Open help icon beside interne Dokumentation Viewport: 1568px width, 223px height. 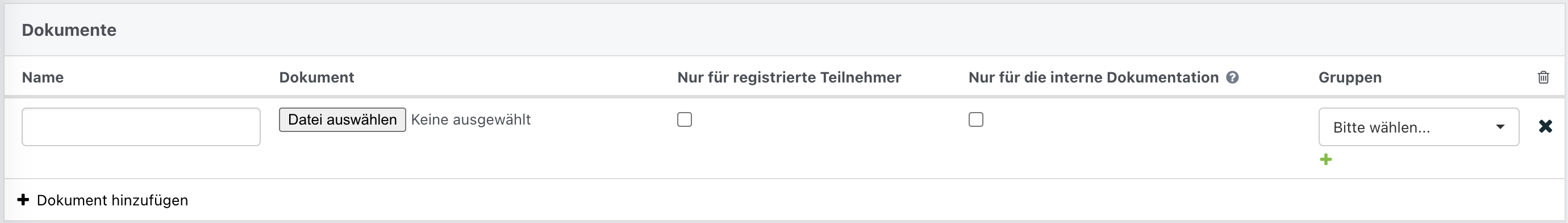[1233, 77]
